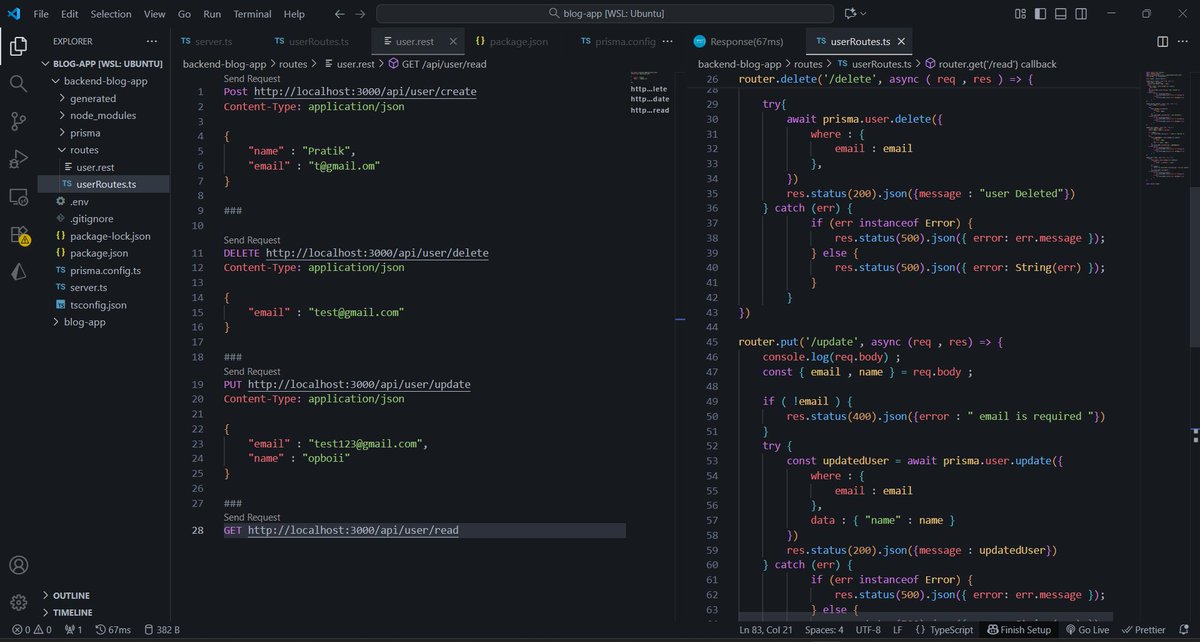Open more actions for the right editor group
This screenshot has height=642, width=1200.
[x=1184, y=42]
